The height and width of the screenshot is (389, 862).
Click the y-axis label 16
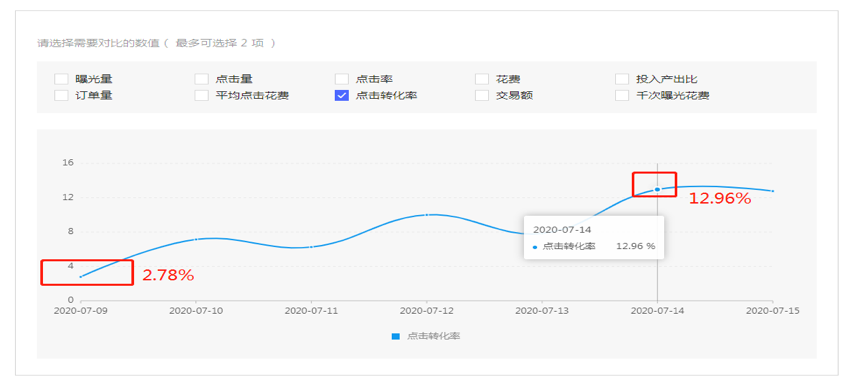[x=69, y=163]
